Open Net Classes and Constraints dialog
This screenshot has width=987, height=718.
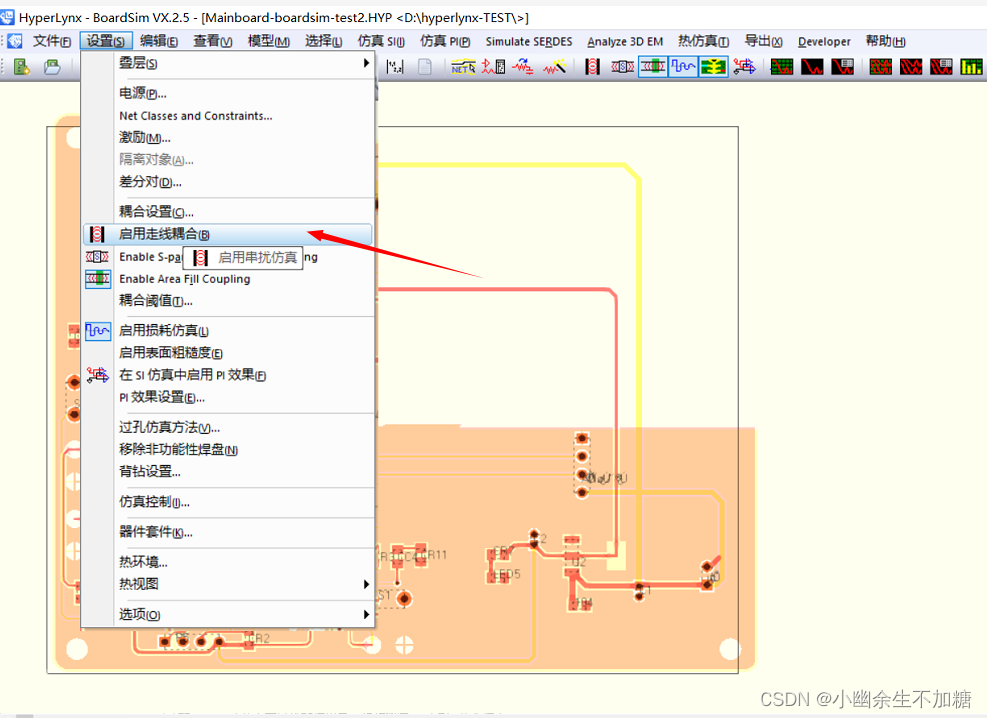click(x=228, y=116)
